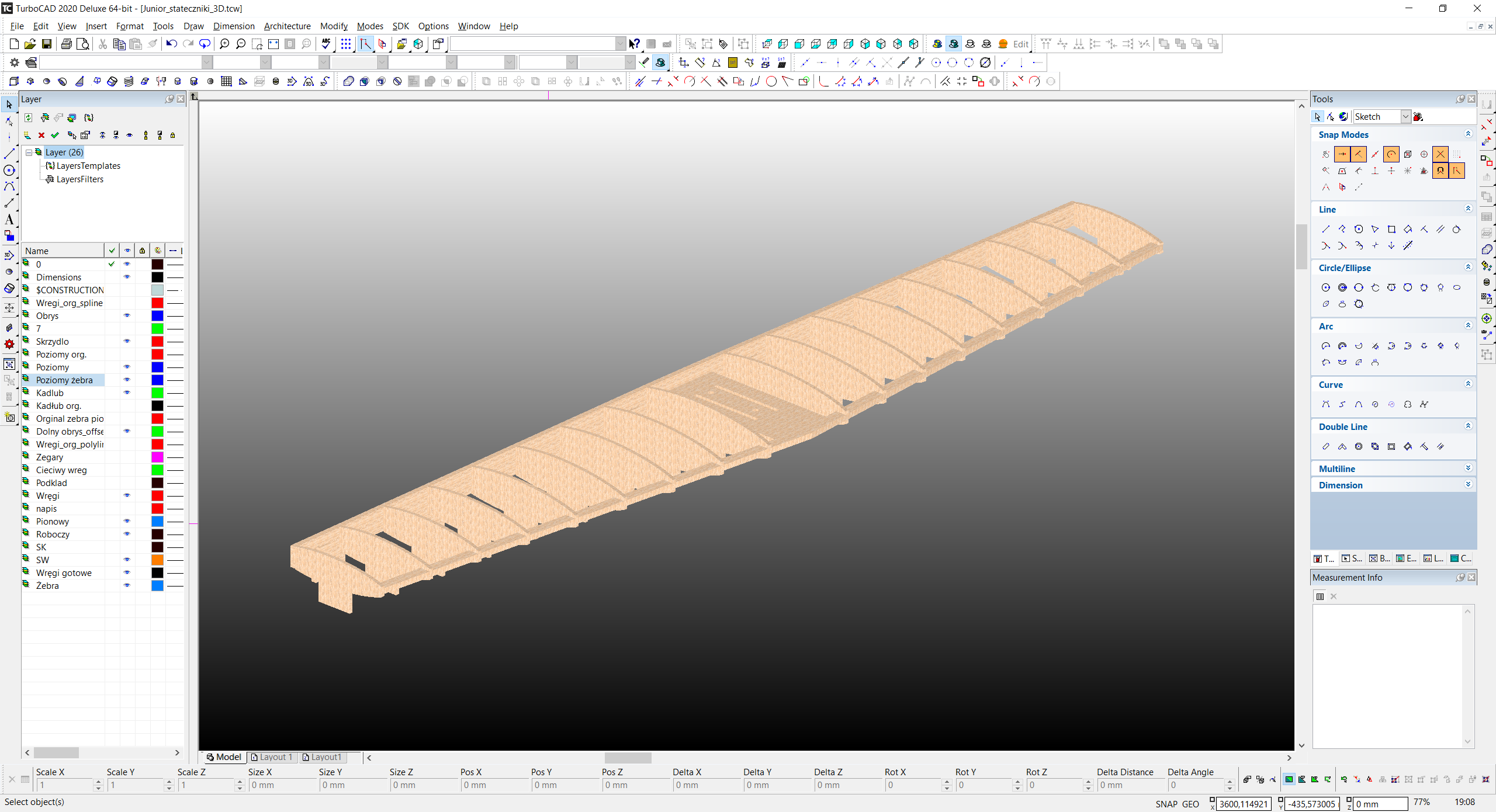Image resolution: width=1496 pixels, height=812 pixels.
Task: Click the magenta Zegary color swatch
Action: tap(157, 457)
